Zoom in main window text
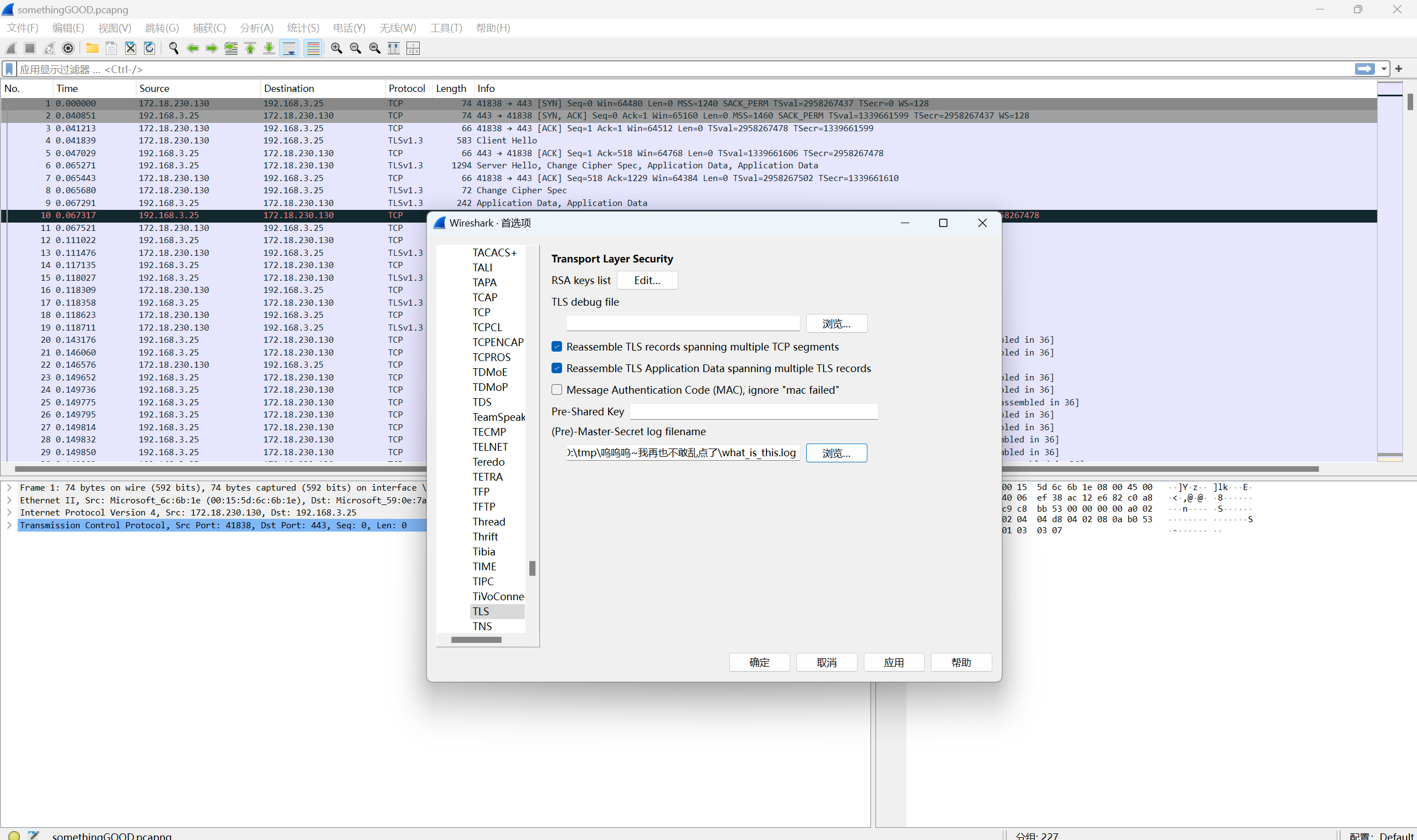 pyautogui.click(x=336, y=48)
